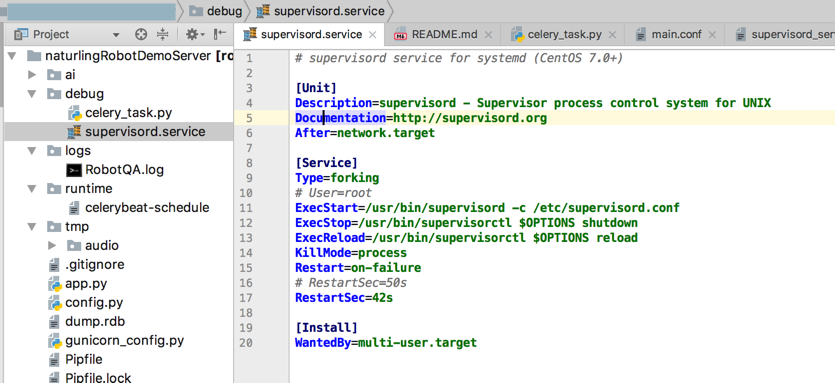835x383 pixels.
Task: Click the collapse all icon in Project panel
Action: [x=162, y=35]
